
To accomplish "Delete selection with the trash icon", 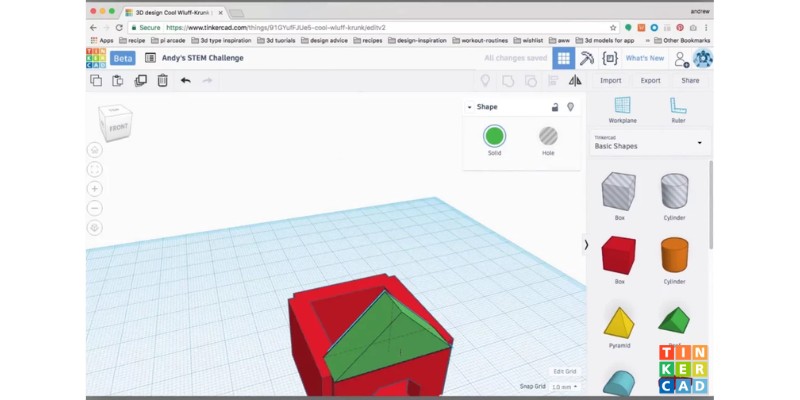I will 162,80.
